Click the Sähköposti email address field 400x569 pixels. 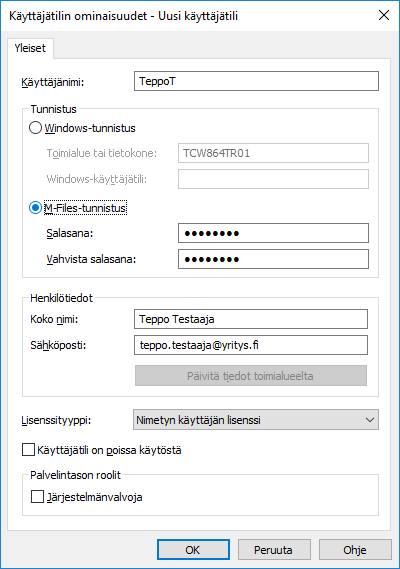pos(251,345)
